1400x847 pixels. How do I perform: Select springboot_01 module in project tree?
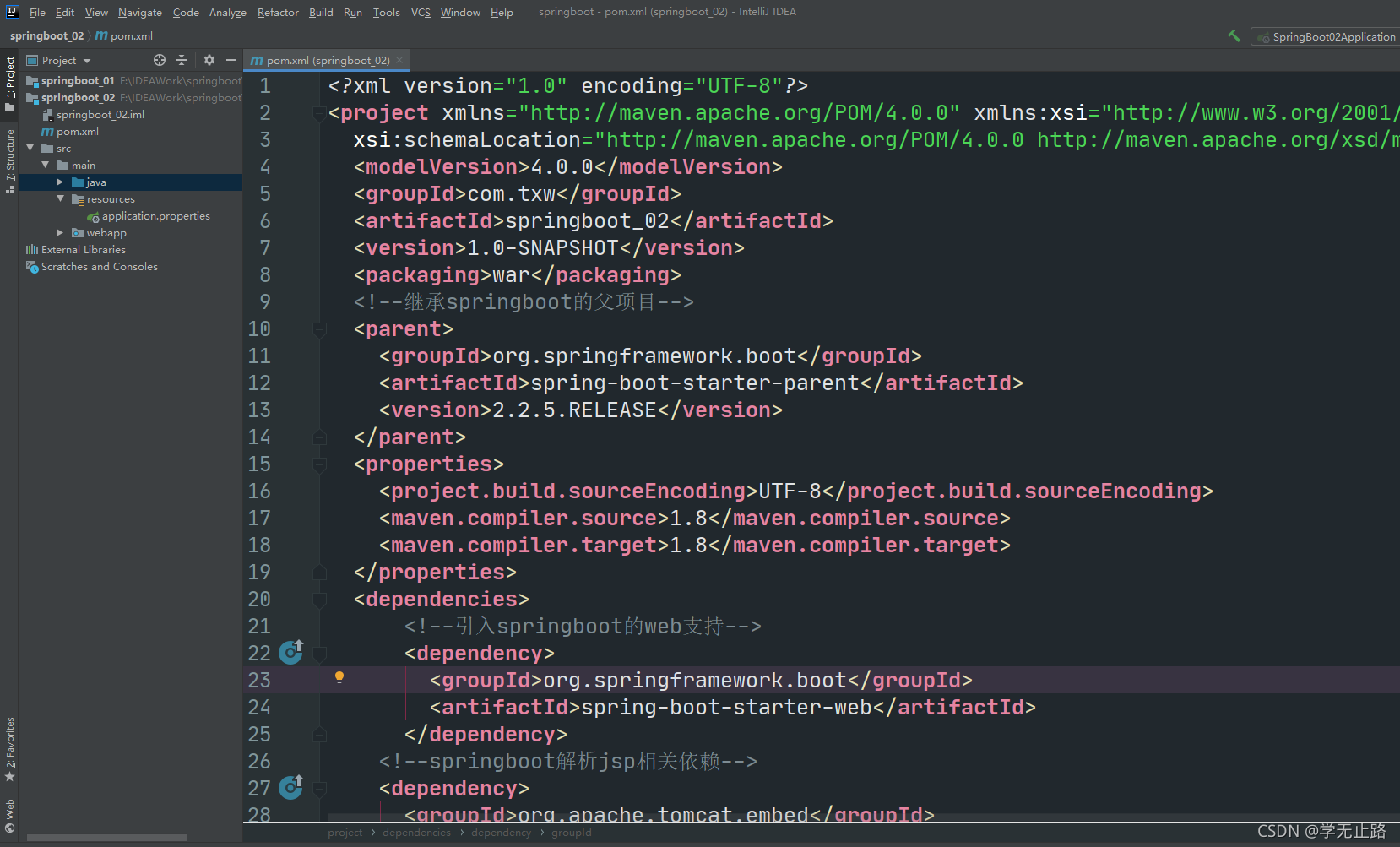(x=78, y=81)
